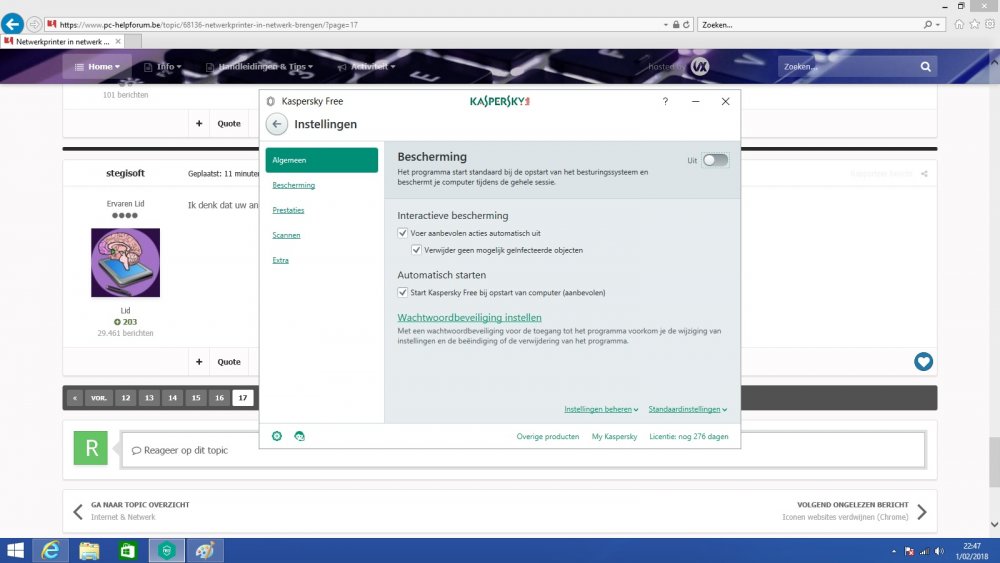Open the Home menu dropdown
Screen dimensions: 1000x563
tap(97, 66)
